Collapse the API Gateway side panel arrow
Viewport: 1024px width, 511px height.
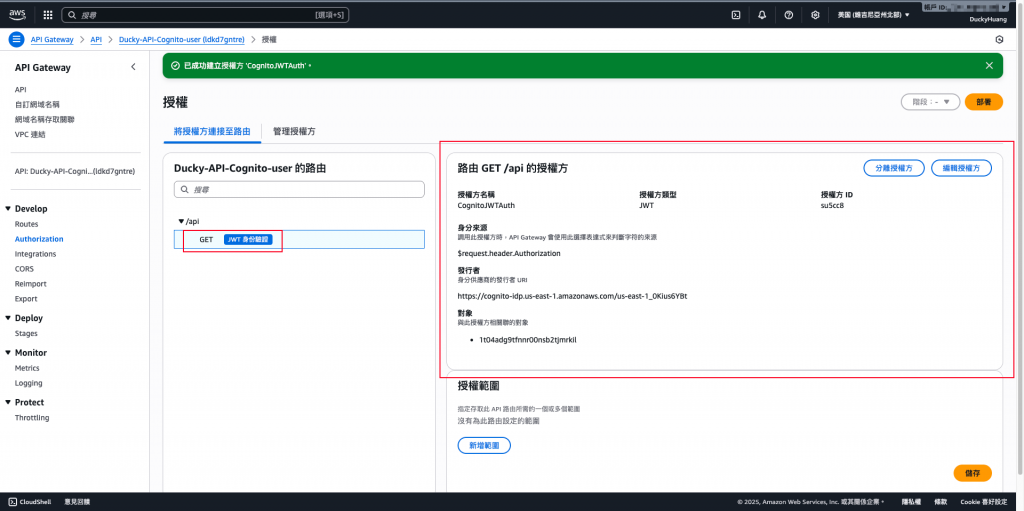coord(133,67)
